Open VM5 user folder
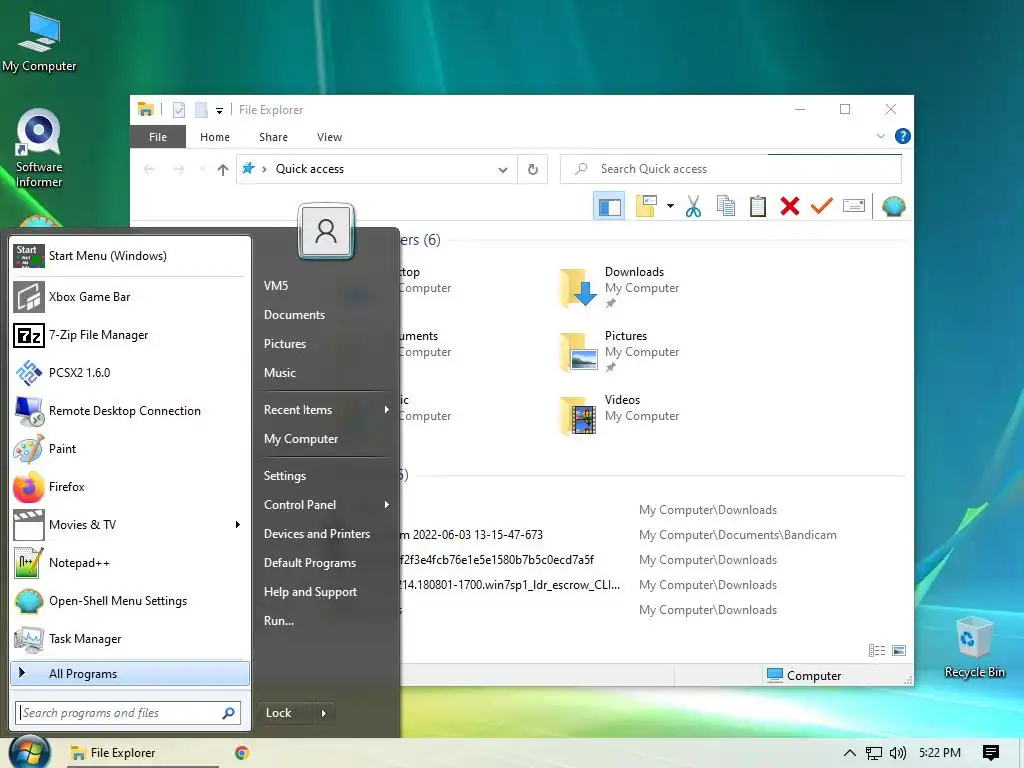 point(327,285)
